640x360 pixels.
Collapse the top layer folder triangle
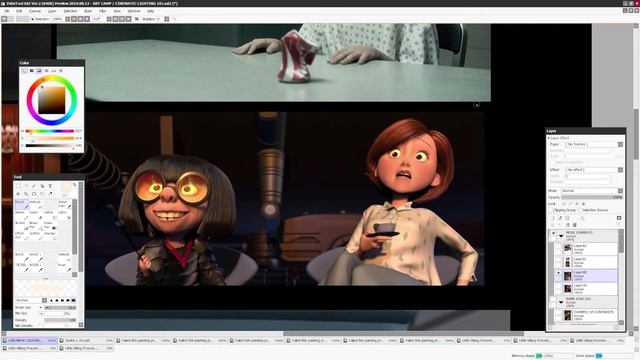[561, 236]
